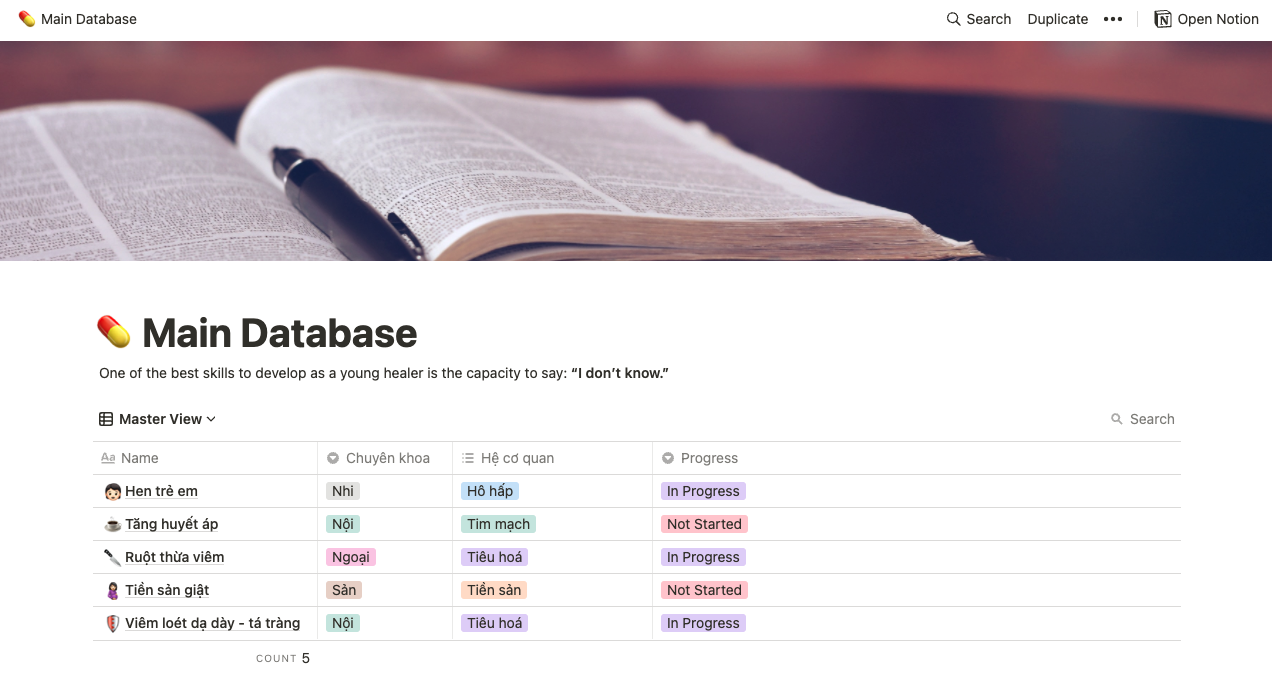Click the status icon in the Progress header
This screenshot has width=1272, height=679.
[x=667, y=457]
